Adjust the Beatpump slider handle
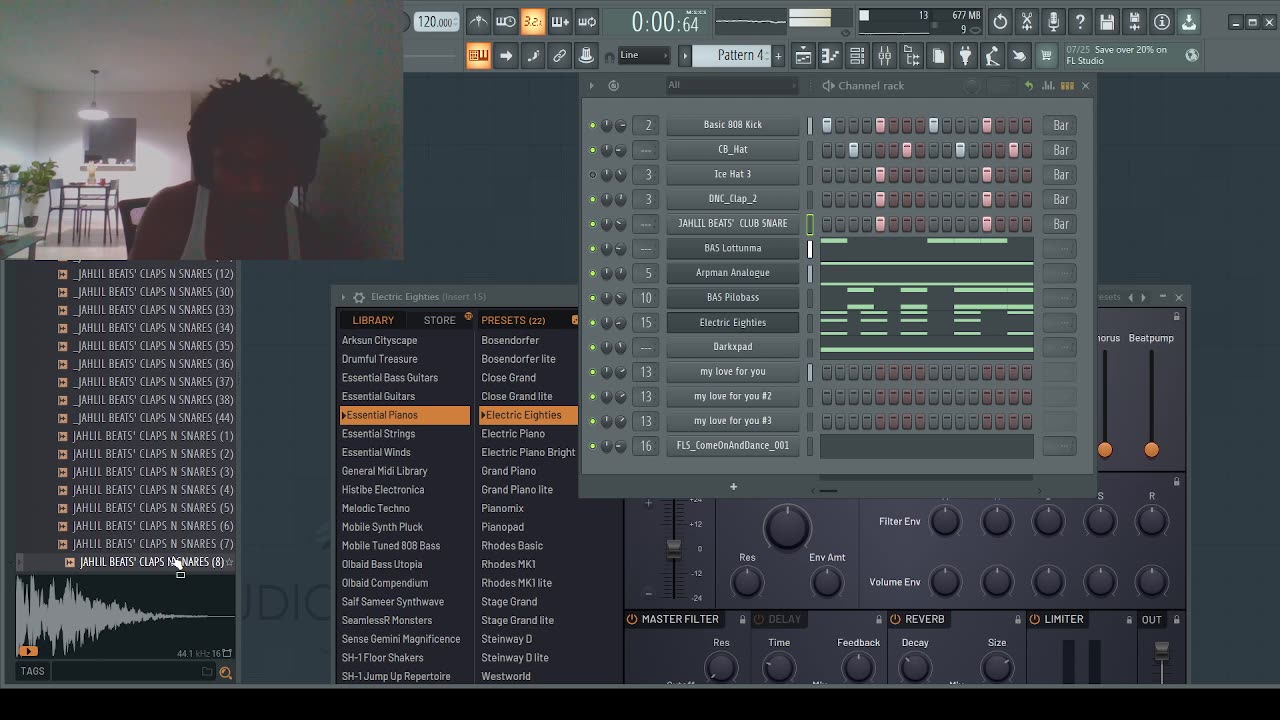 pos(1151,450)
